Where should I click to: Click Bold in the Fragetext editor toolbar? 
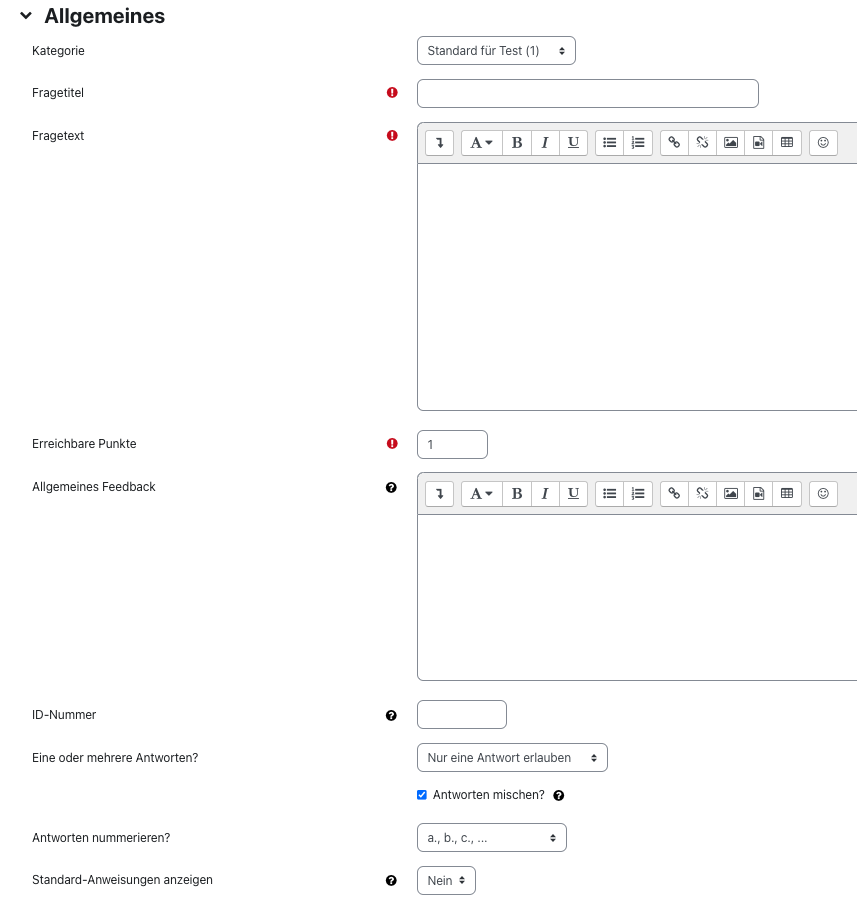tap(517, 143)
